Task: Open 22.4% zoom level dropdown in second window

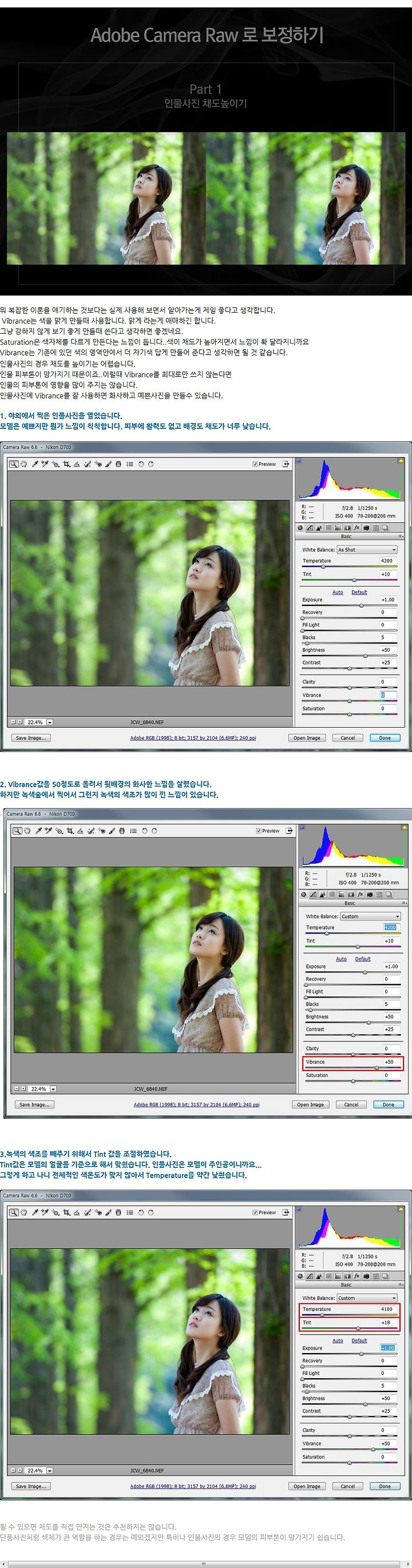Action: click(x=54, y=1088)
